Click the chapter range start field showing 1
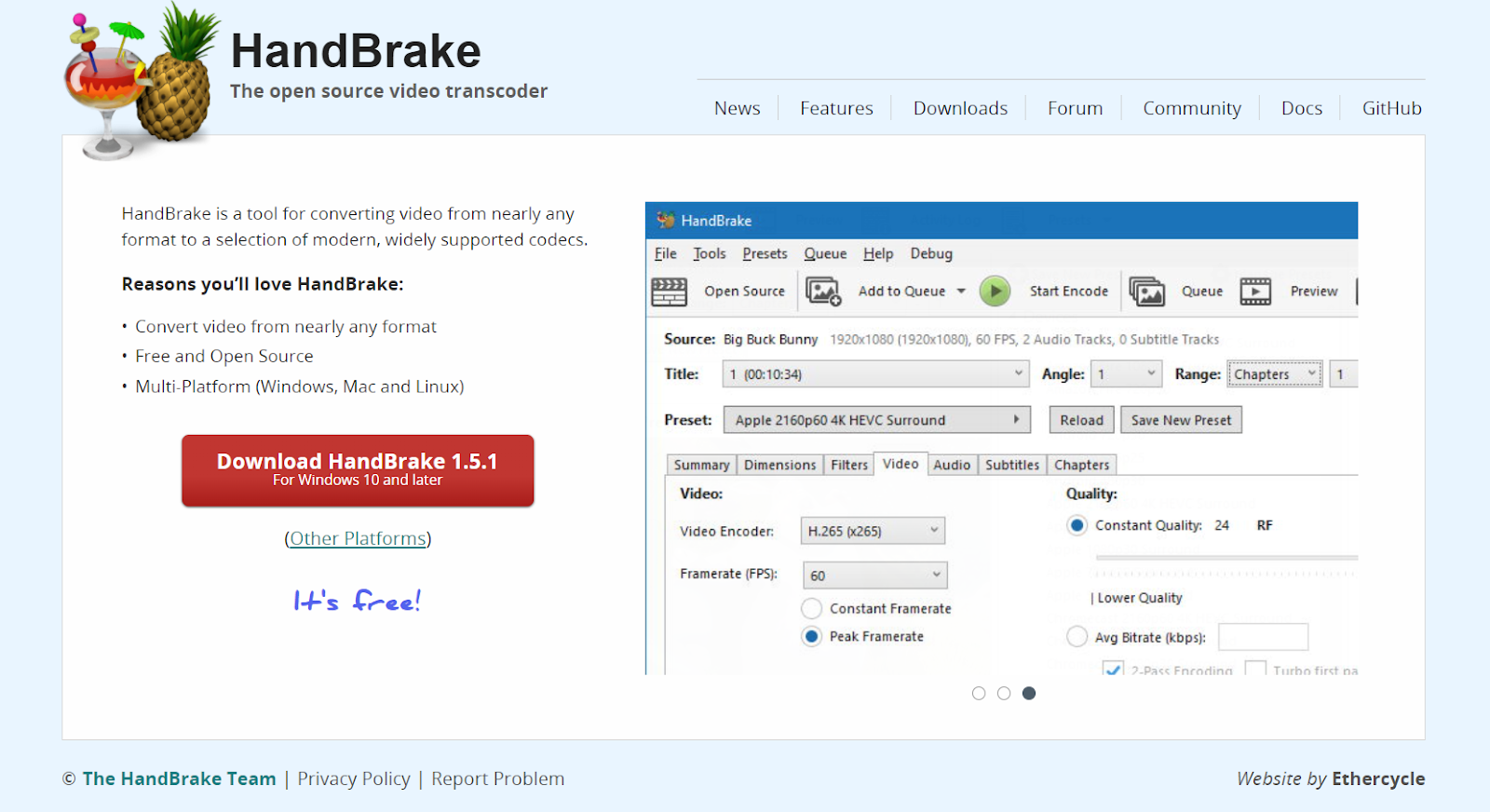 1343,374
